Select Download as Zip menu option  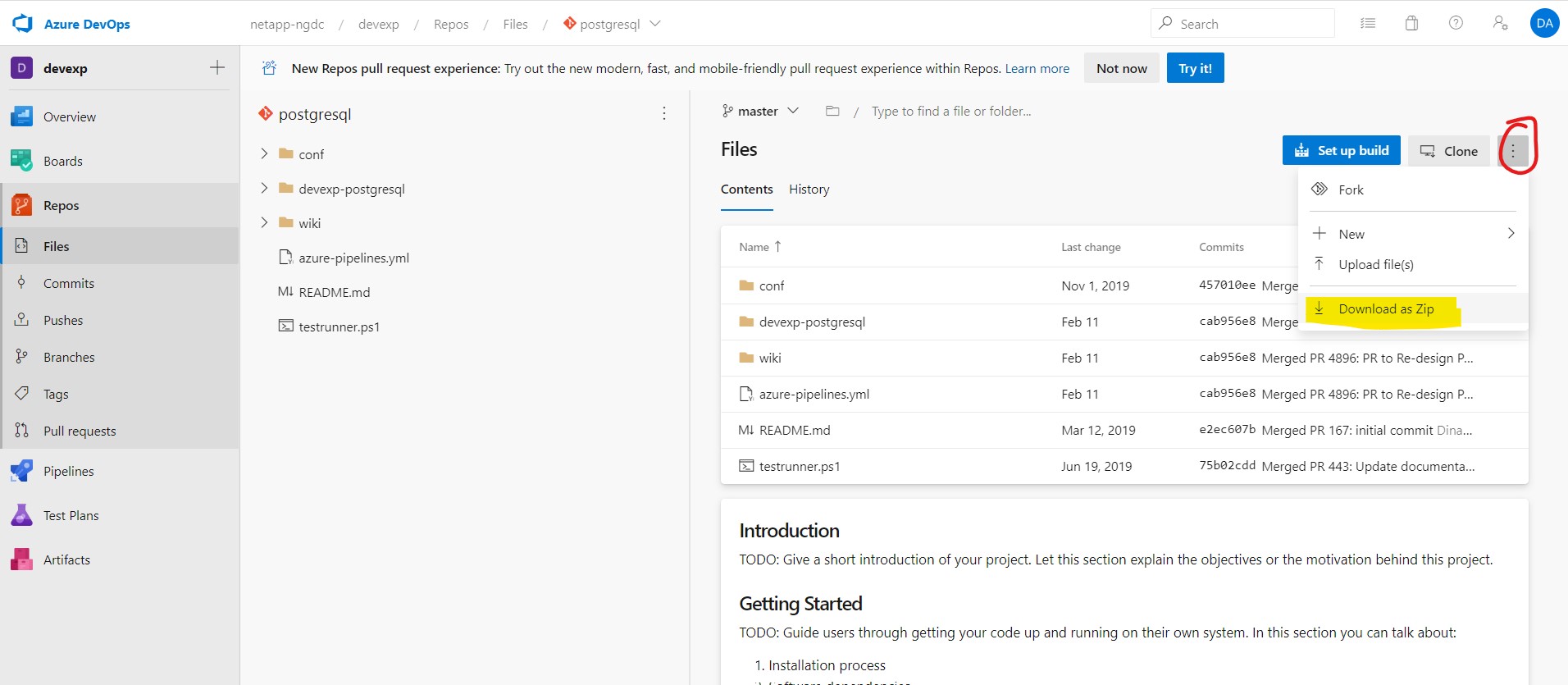1386,308
